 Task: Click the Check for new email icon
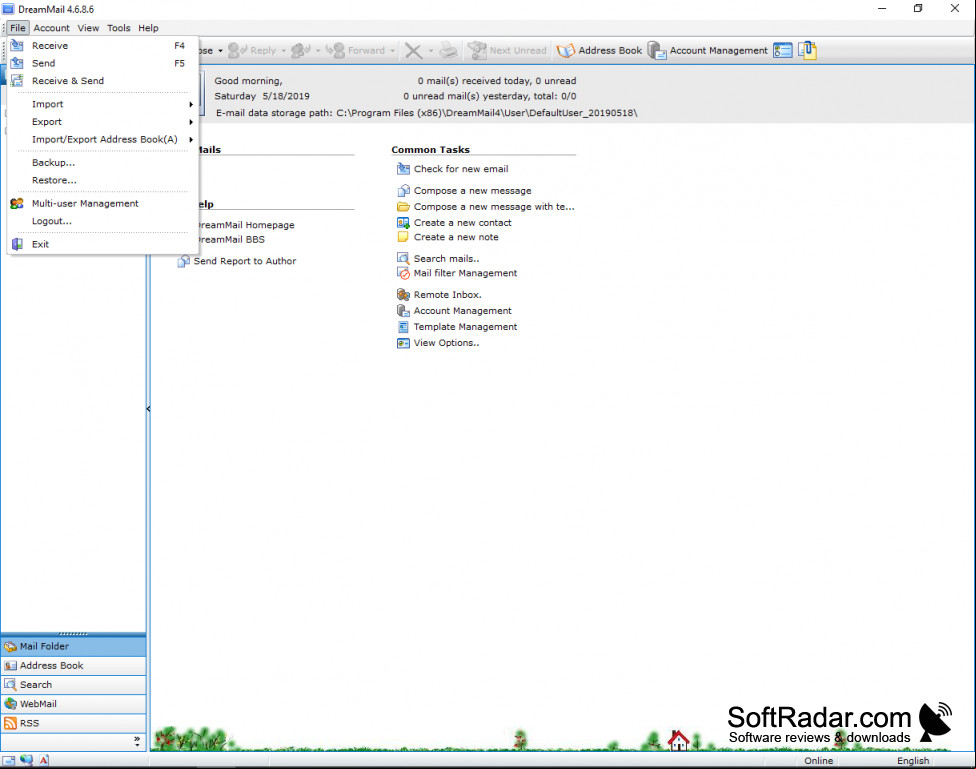point(403,169)
